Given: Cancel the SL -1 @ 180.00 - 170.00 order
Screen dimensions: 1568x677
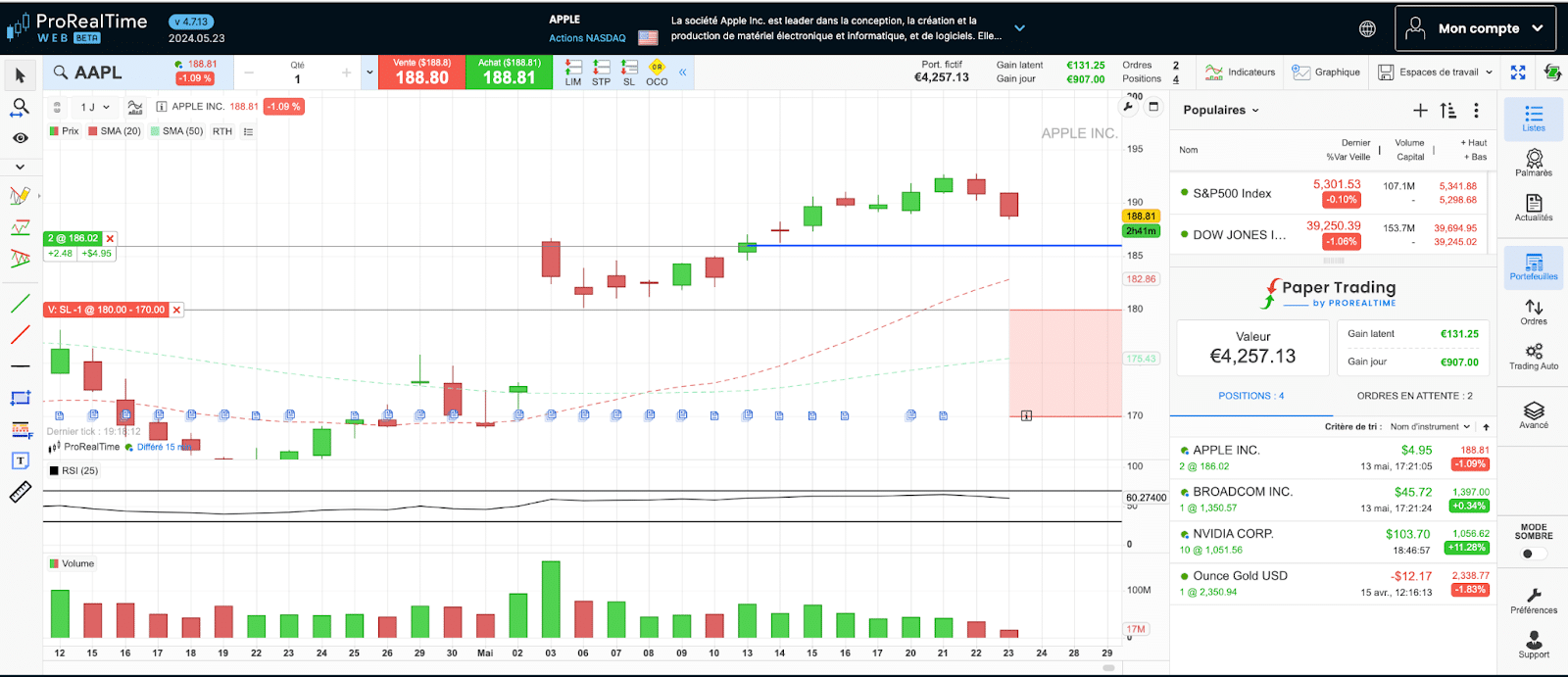Looking at the screenshot, I should (x=176, y=310).
